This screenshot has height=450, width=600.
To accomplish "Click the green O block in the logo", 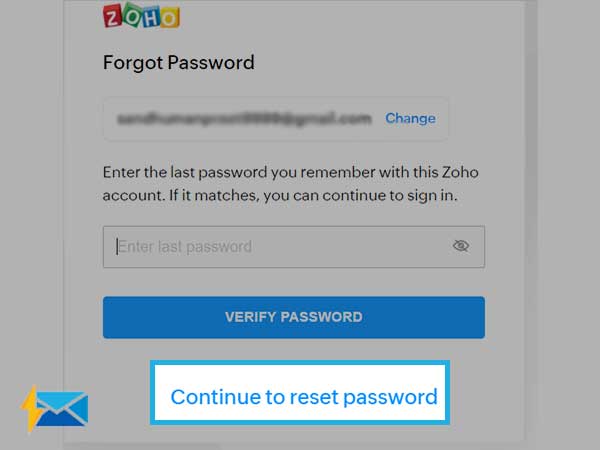I will point(132,14).
